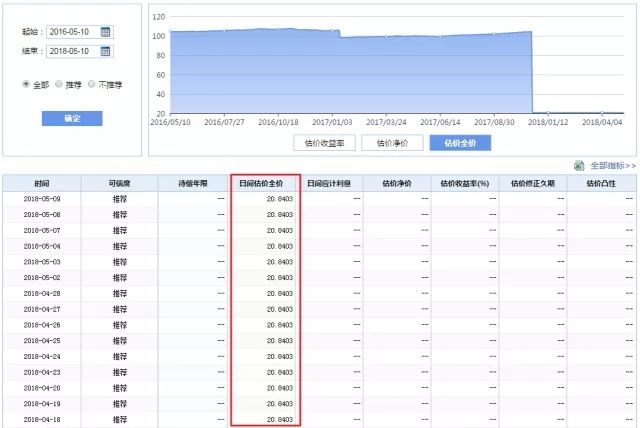Select the date cell 2018-05-09
The image size is (640, 428).
pyautogui.click(x=42, y=199)
